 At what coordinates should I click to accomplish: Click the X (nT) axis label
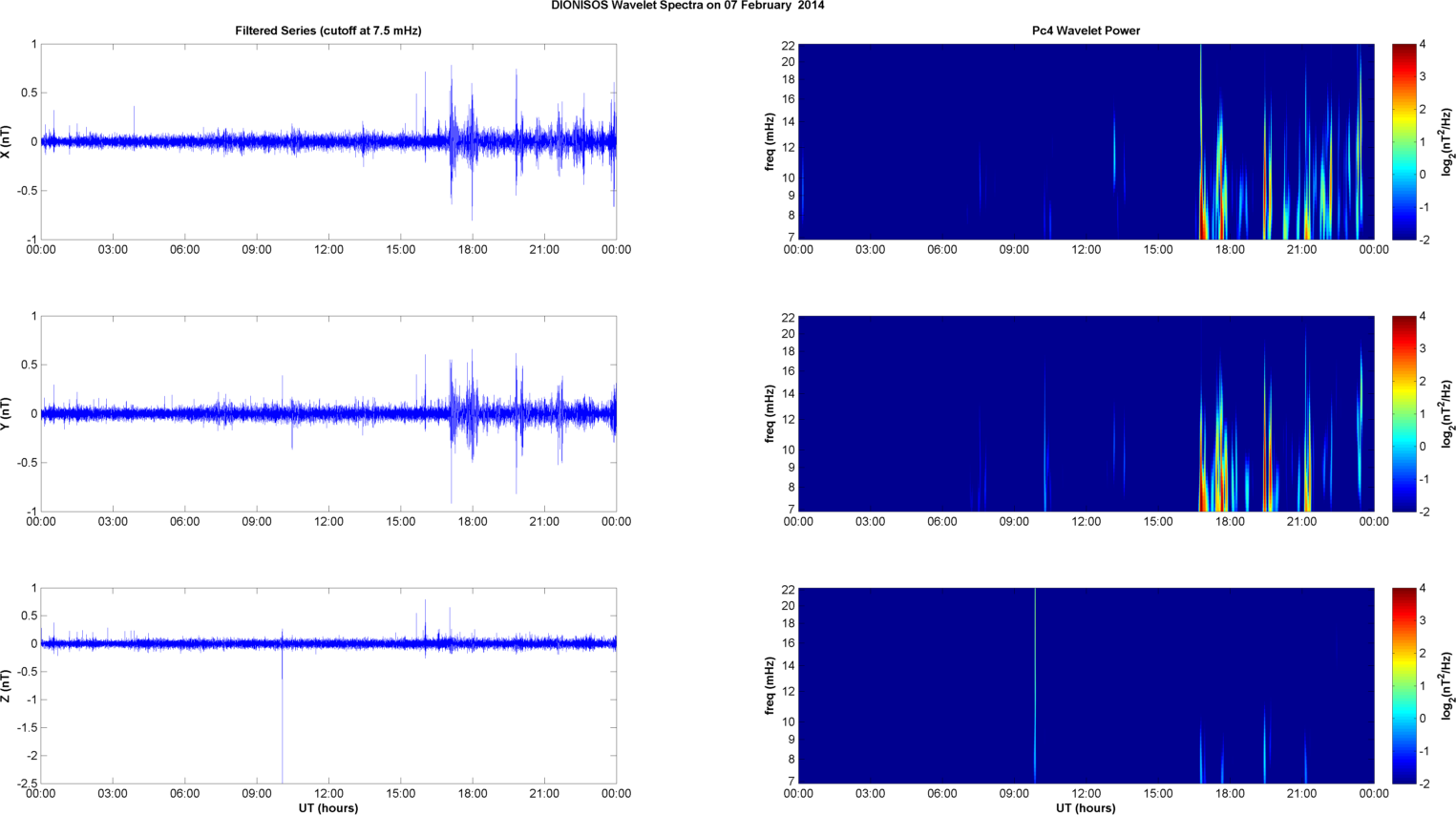pyautogui.click(x=7, y=141)
